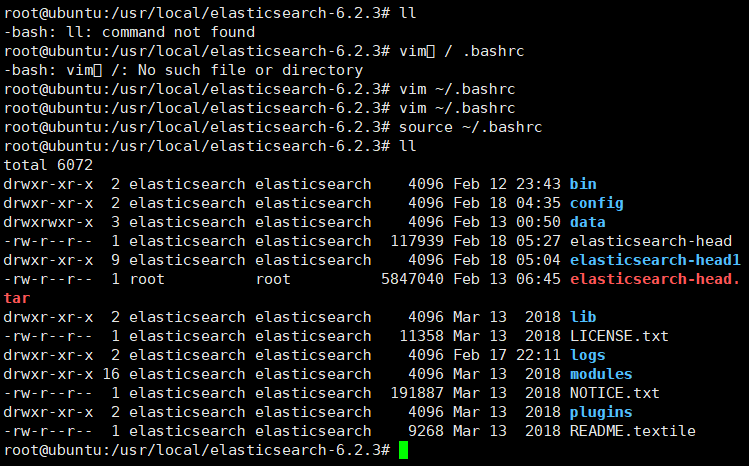Click the first 'root' owner on tar row
This screenshot has height=466, width=750.
(x=147, y=279)
